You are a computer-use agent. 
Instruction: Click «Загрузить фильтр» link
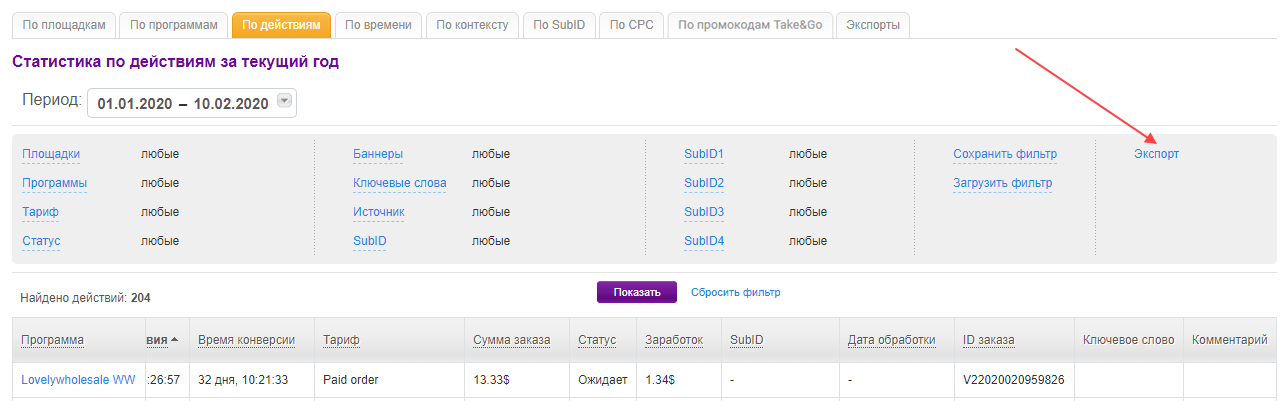[1002, 183]
